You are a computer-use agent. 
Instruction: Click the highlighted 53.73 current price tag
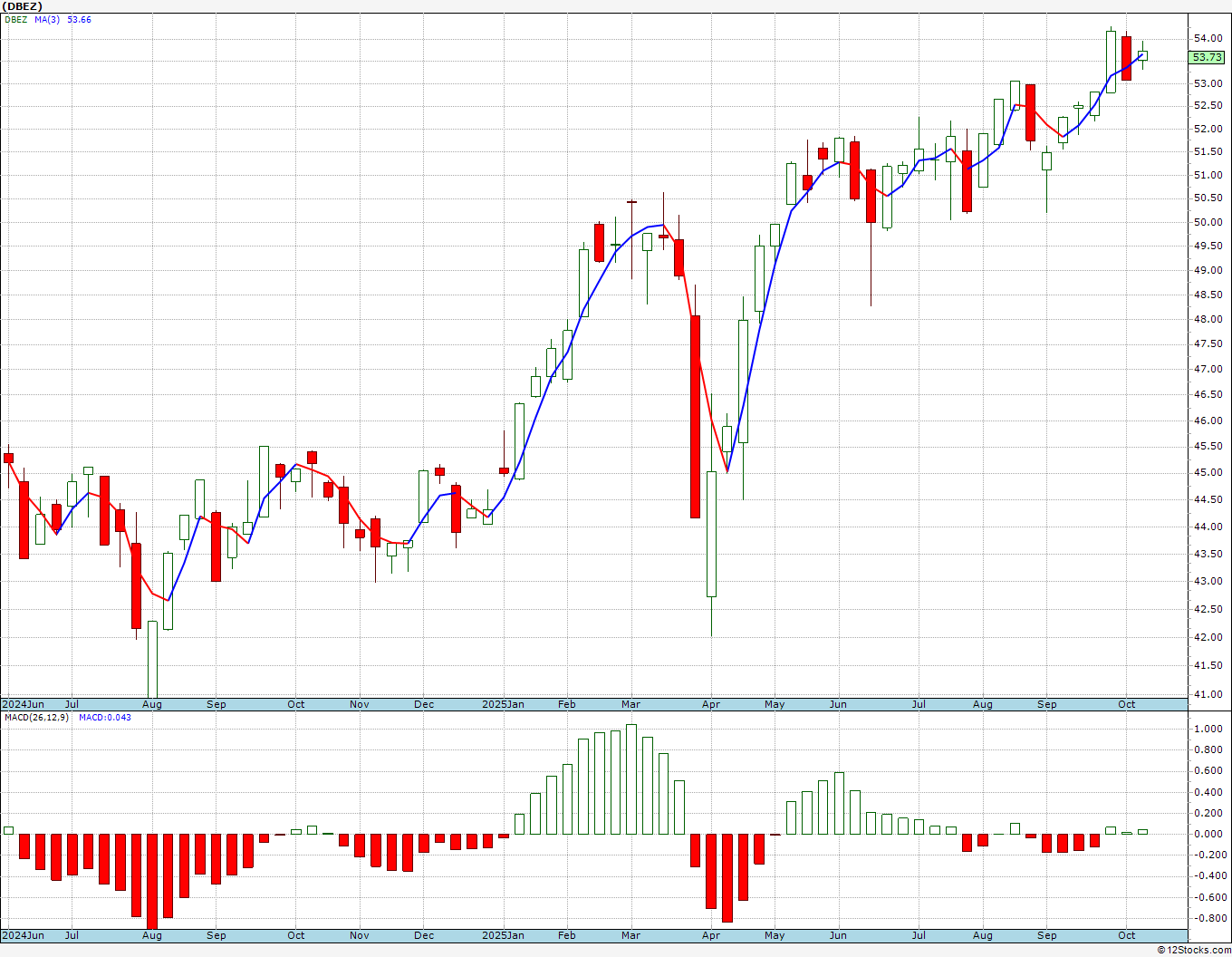pyautogui.click(x=1207, y=57)
